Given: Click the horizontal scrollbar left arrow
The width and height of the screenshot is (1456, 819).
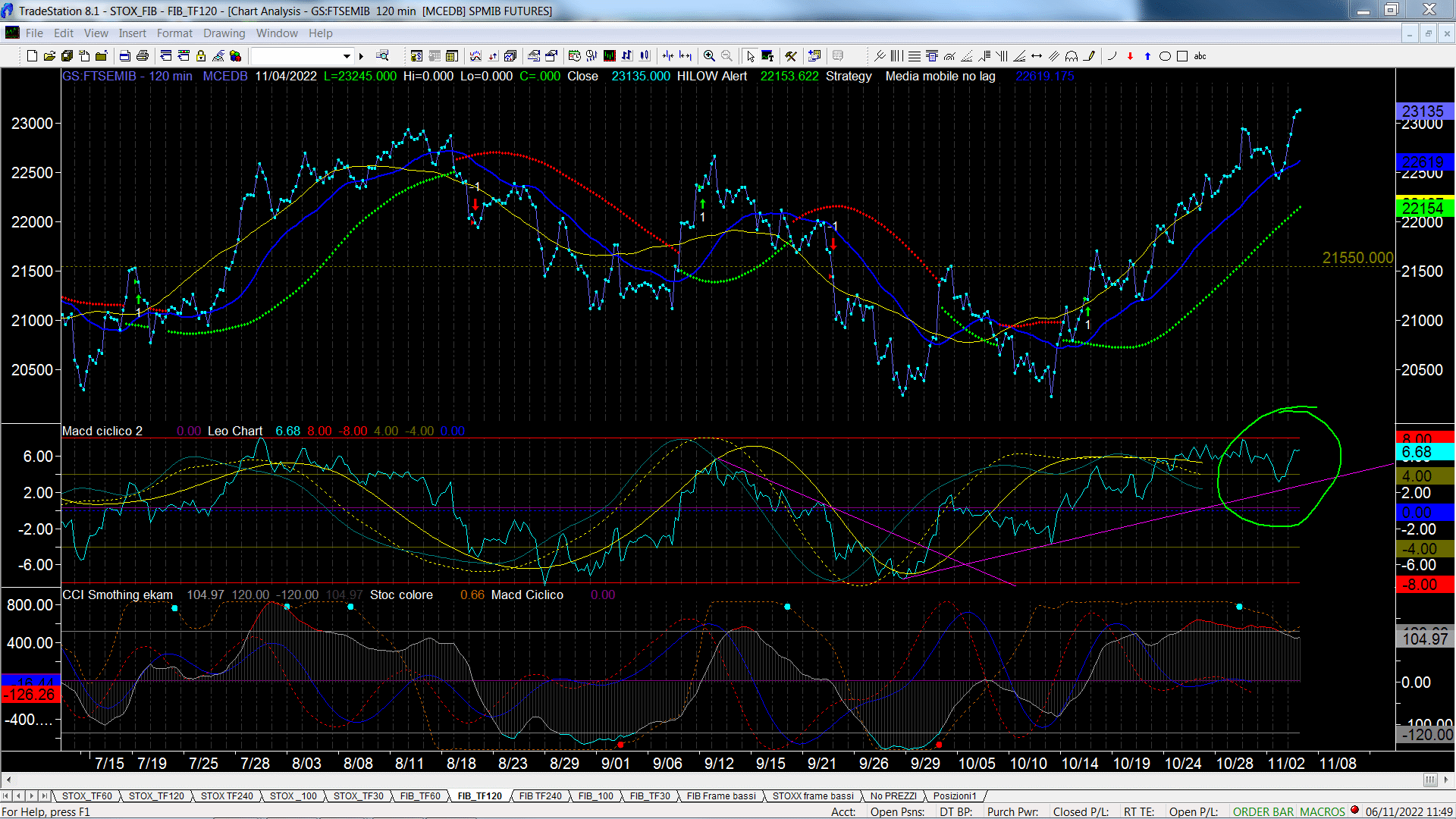Looking at the screenshot, I should pos(8,780).
